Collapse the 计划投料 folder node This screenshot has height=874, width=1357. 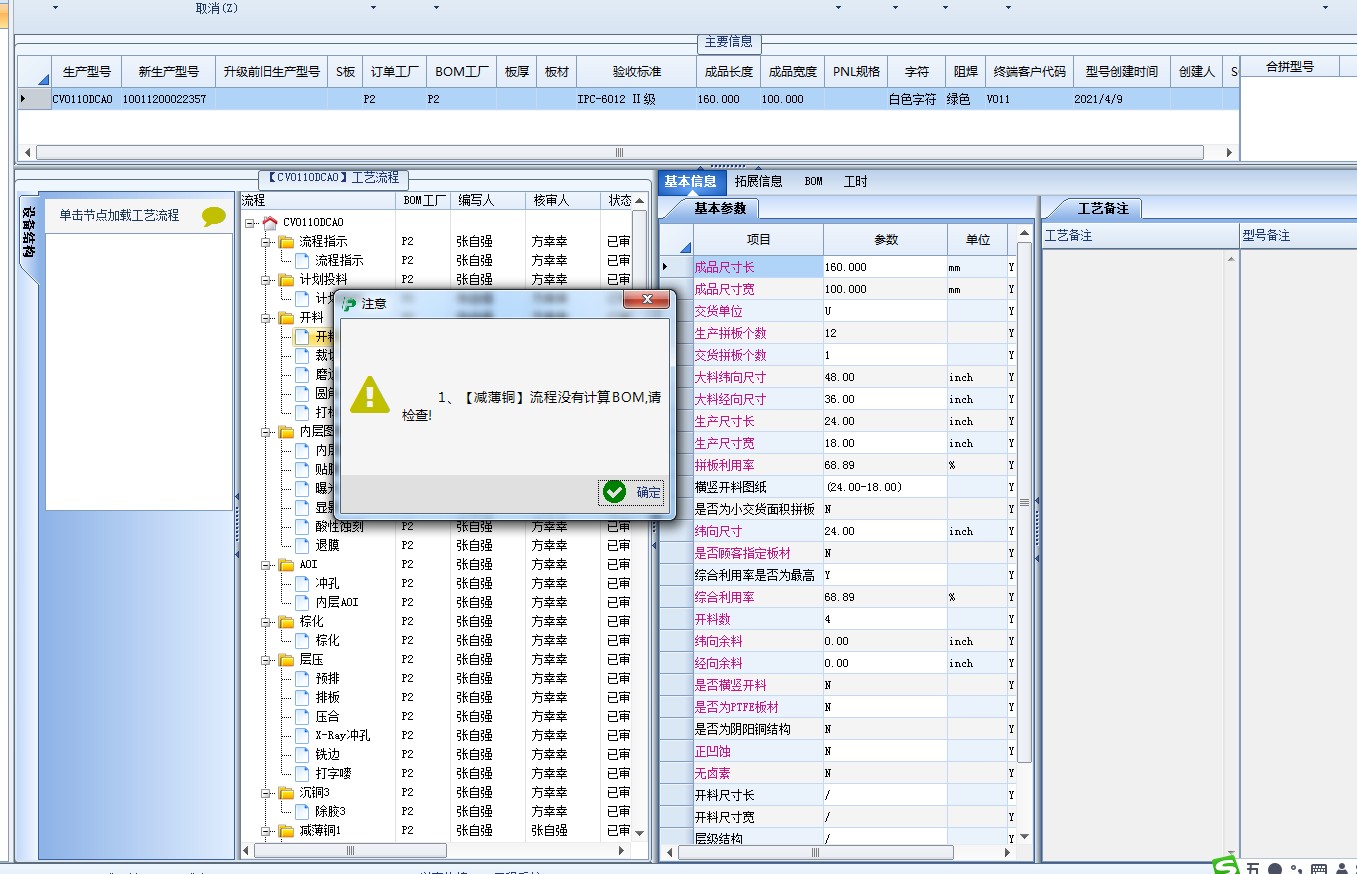[267, 279]
